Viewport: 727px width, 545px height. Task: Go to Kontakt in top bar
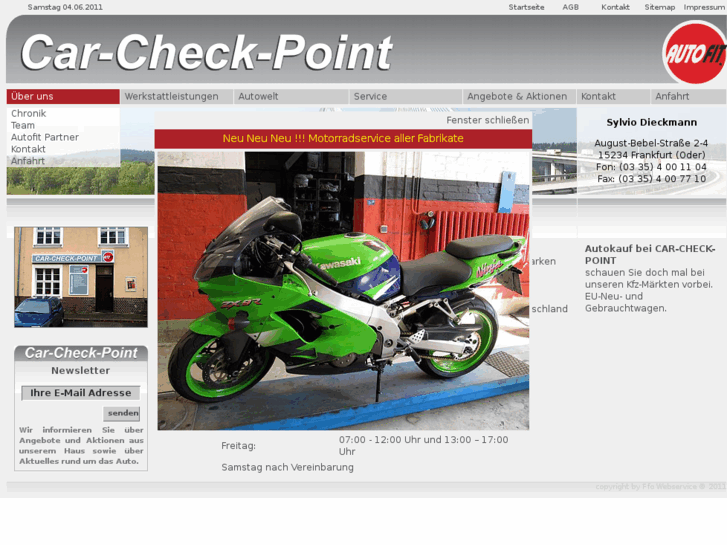[x=615, y=7]
